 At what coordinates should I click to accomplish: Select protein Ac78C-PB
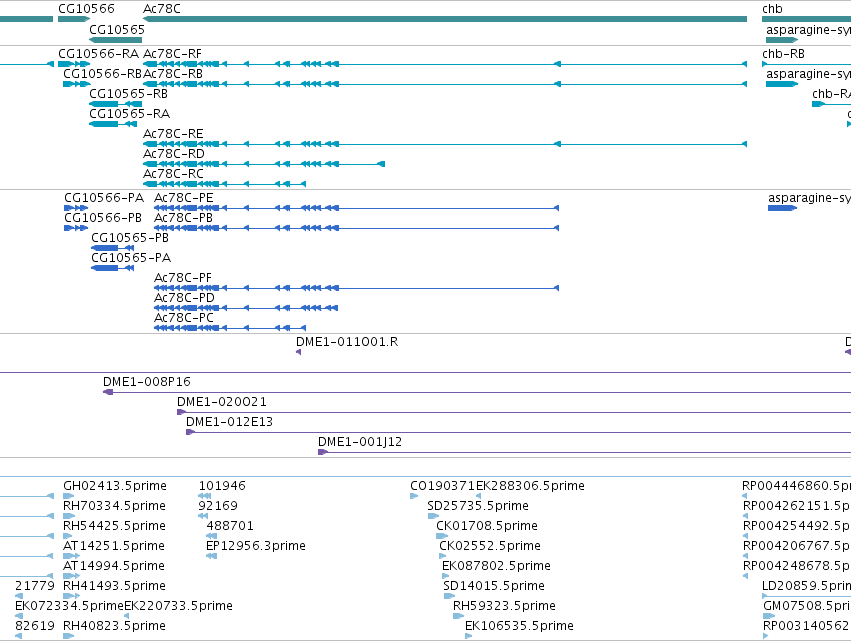click(x=357, y=228)
